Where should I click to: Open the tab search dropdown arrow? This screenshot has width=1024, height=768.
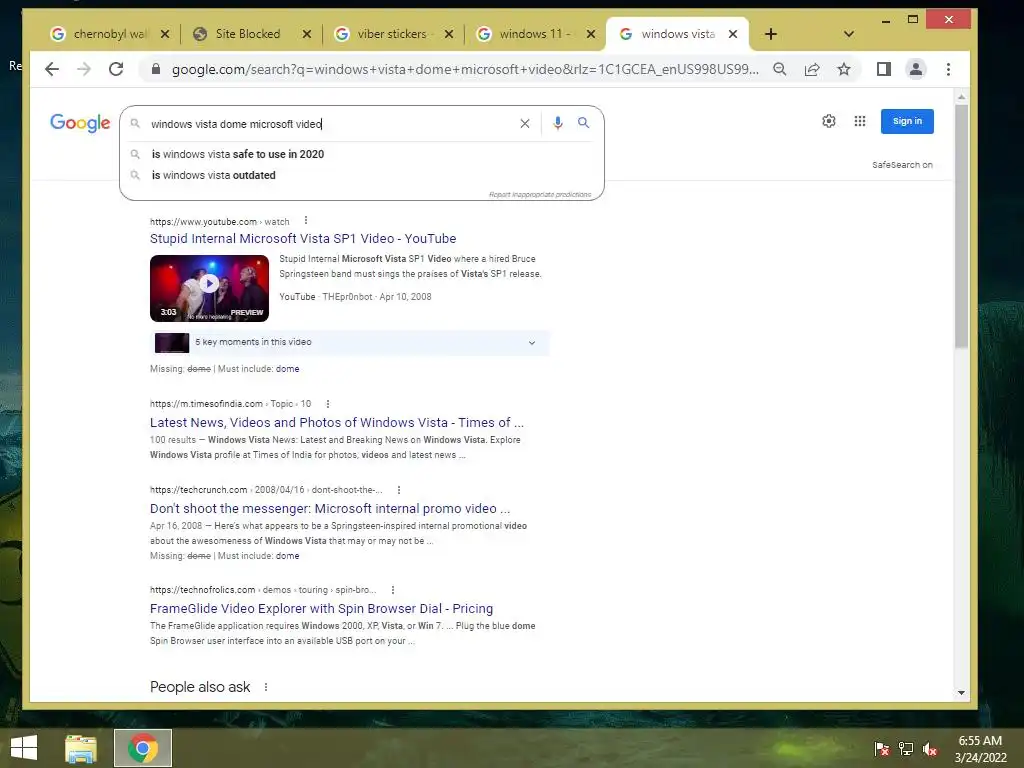pyautogui.click(x=848, y=34)
